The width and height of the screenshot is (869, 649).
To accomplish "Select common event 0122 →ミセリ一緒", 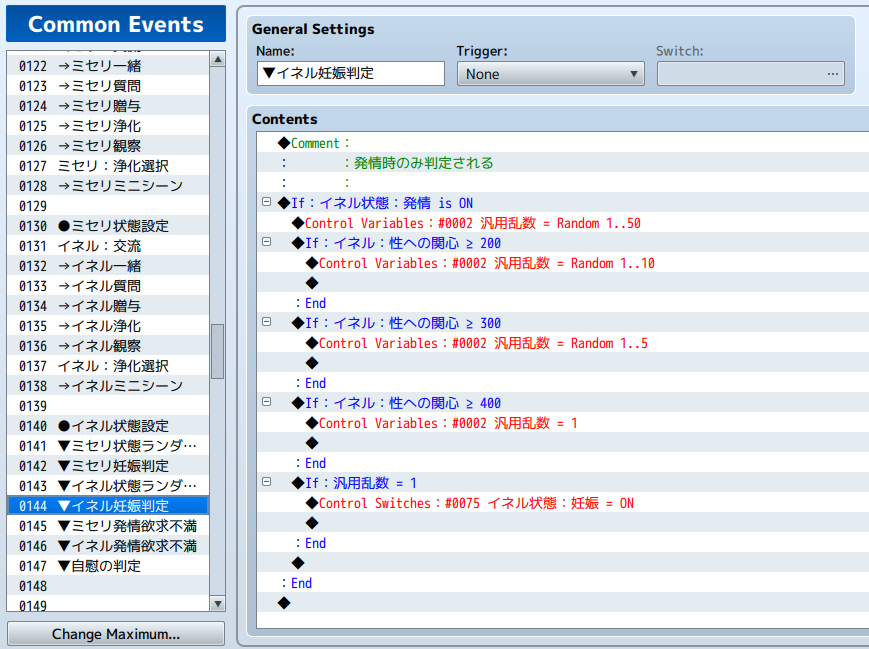I will point(108,66).
